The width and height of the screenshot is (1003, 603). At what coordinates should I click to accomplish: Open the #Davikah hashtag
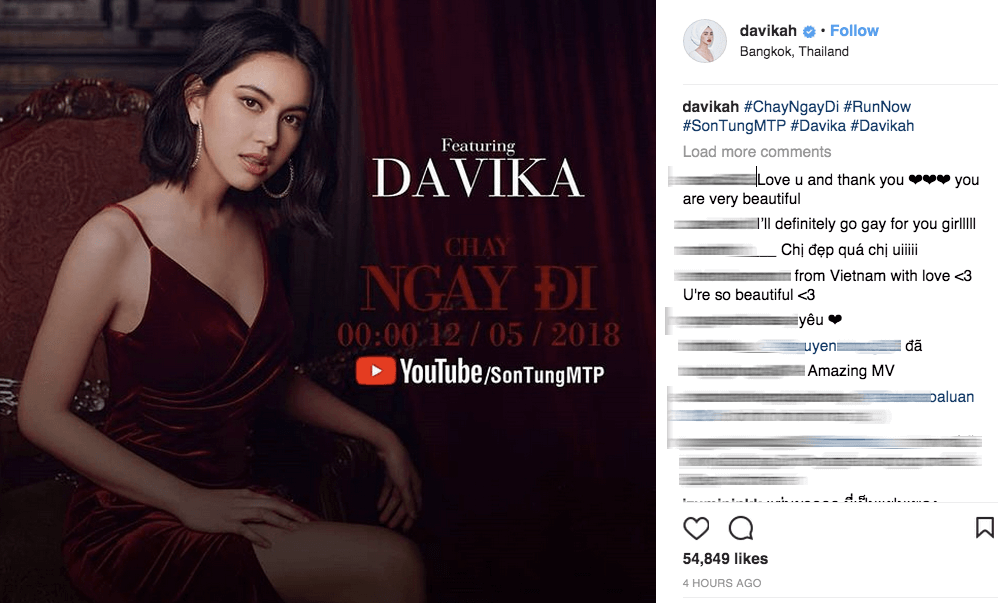[x=882, y=126]
